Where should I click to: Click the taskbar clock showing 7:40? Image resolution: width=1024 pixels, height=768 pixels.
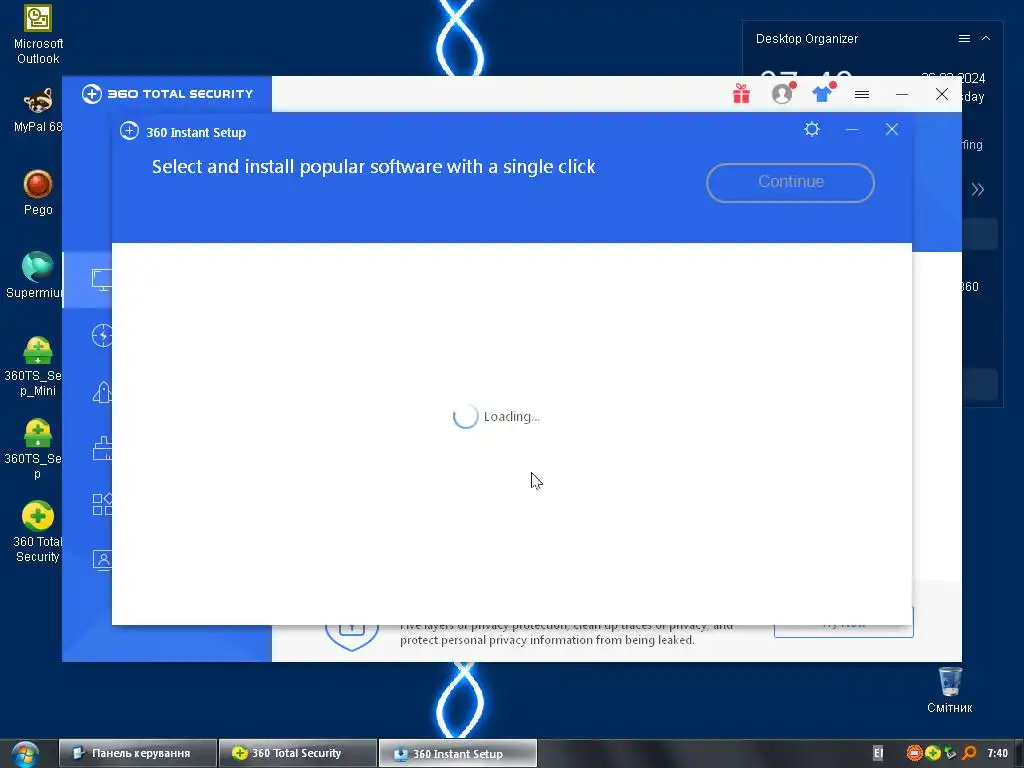pyautogui.click(x=997, y=753)
